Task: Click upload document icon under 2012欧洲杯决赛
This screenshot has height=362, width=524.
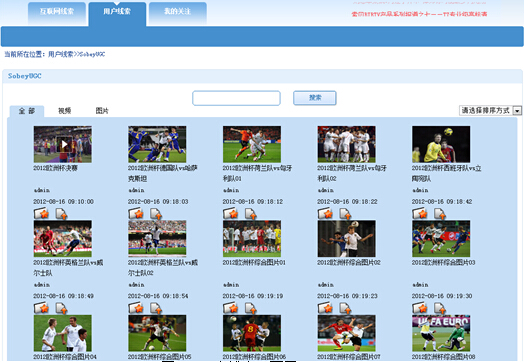Action: click(x=61, y=214)
